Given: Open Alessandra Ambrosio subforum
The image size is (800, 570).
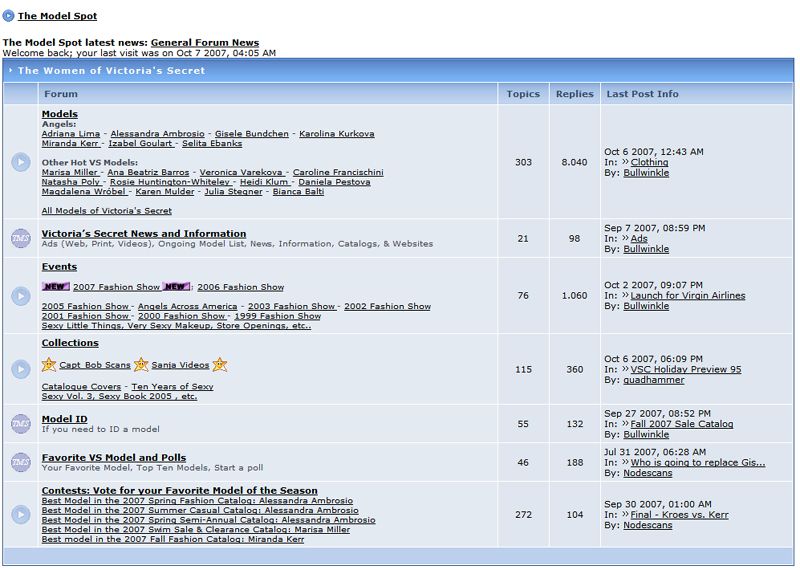Looking at the screenshot, I should (158, 134).
